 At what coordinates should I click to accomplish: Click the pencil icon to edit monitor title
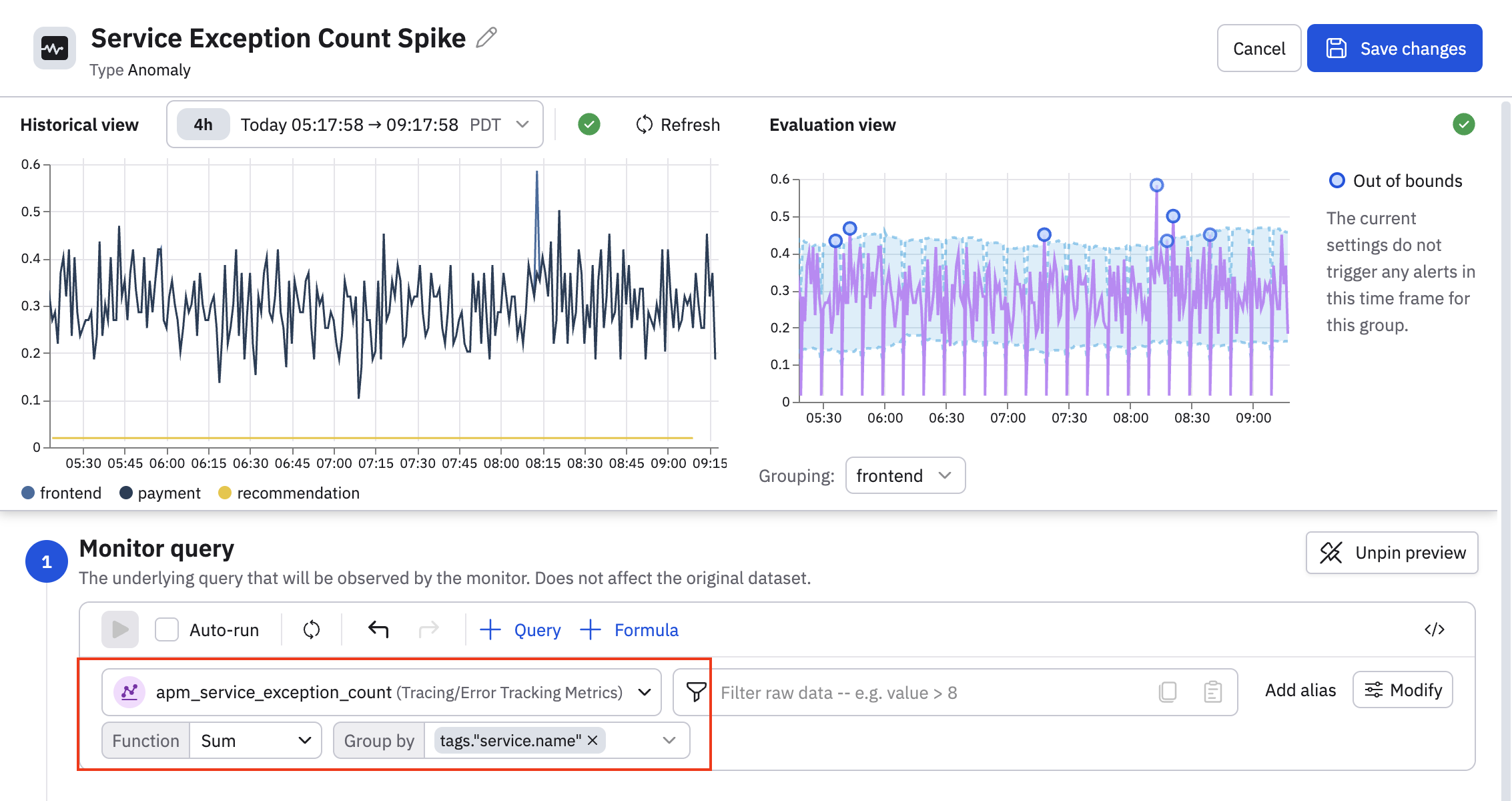click(486, 38)
